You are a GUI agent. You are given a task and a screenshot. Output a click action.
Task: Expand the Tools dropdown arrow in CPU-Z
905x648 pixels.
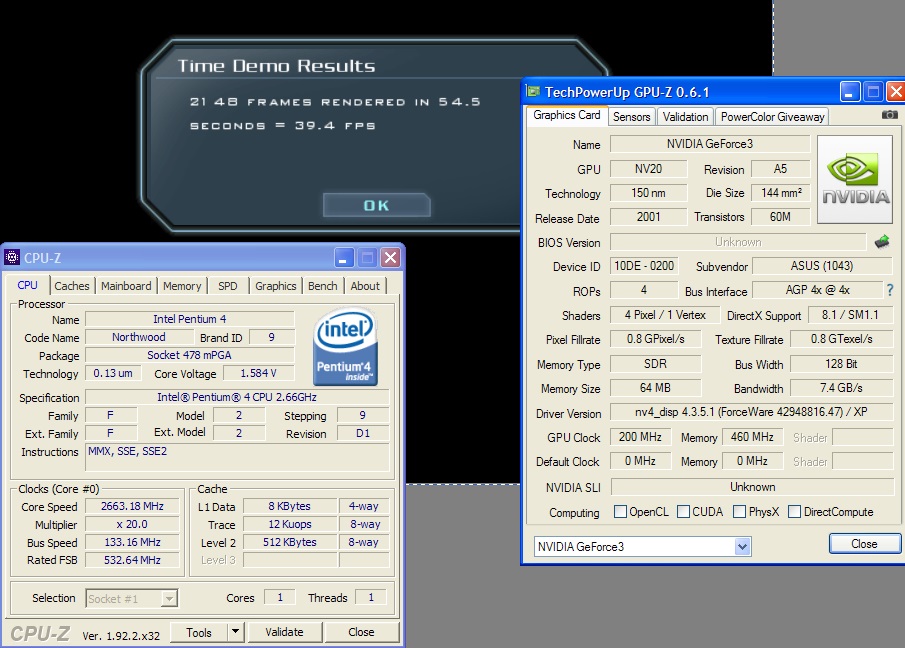pos(235,632)
